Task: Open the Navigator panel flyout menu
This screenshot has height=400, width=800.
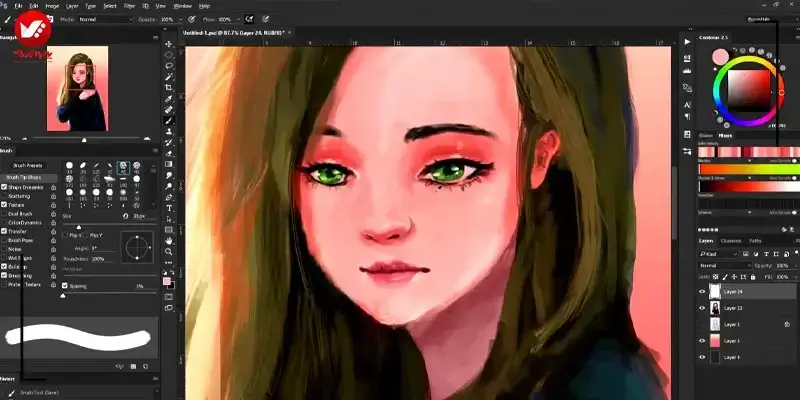Action: pyautogui.click(x=156, y=38)
